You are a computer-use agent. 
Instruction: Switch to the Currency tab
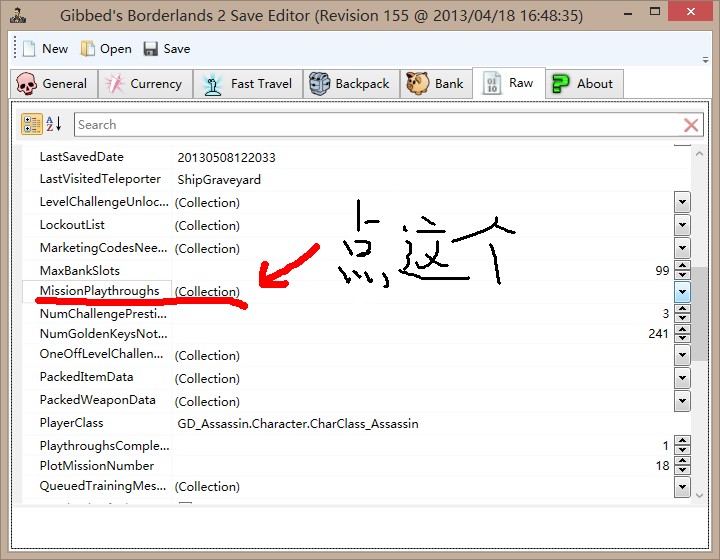click(x=145, y=84)
